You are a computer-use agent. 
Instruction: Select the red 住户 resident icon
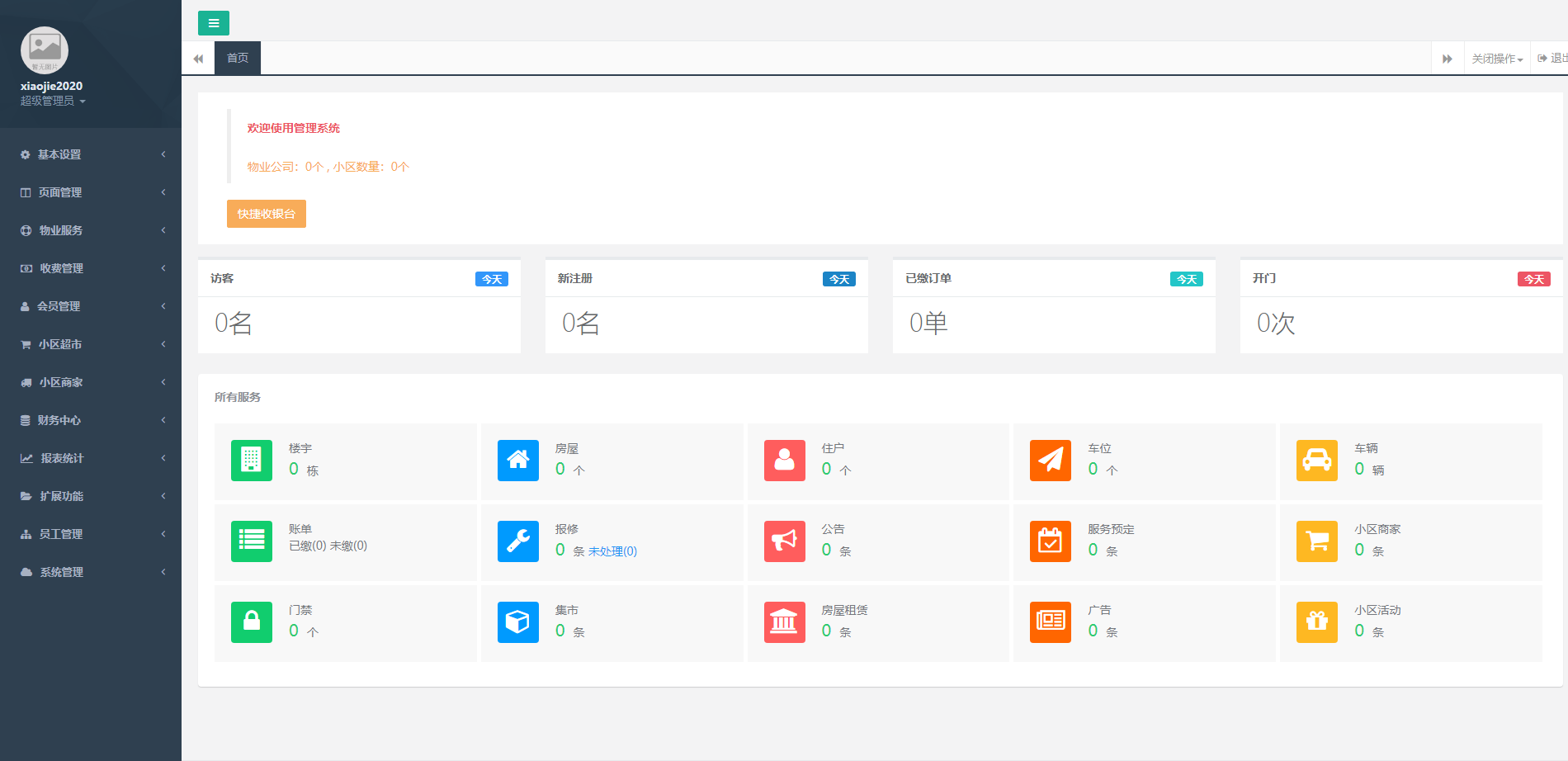click(784, 460)
